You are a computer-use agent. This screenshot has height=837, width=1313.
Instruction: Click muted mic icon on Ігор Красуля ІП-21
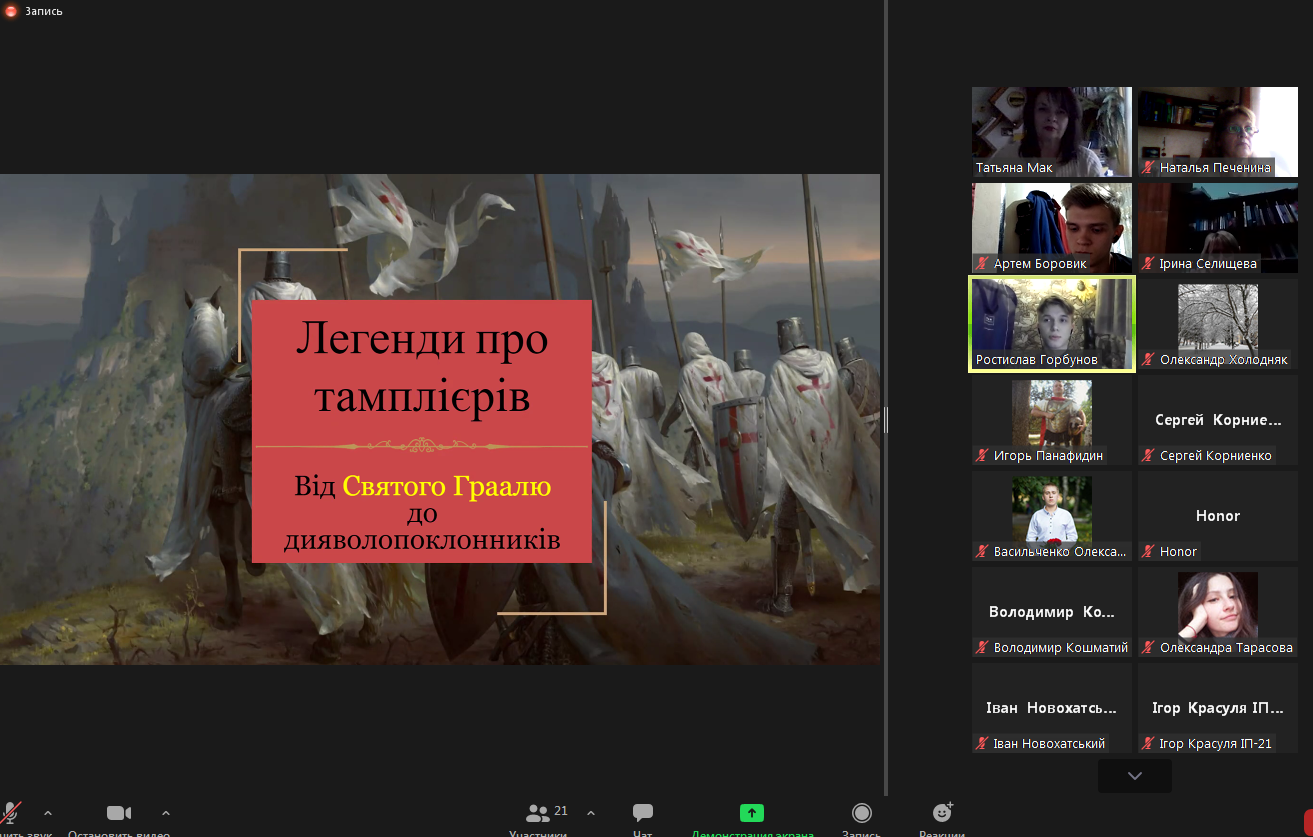pos(1149,744)
